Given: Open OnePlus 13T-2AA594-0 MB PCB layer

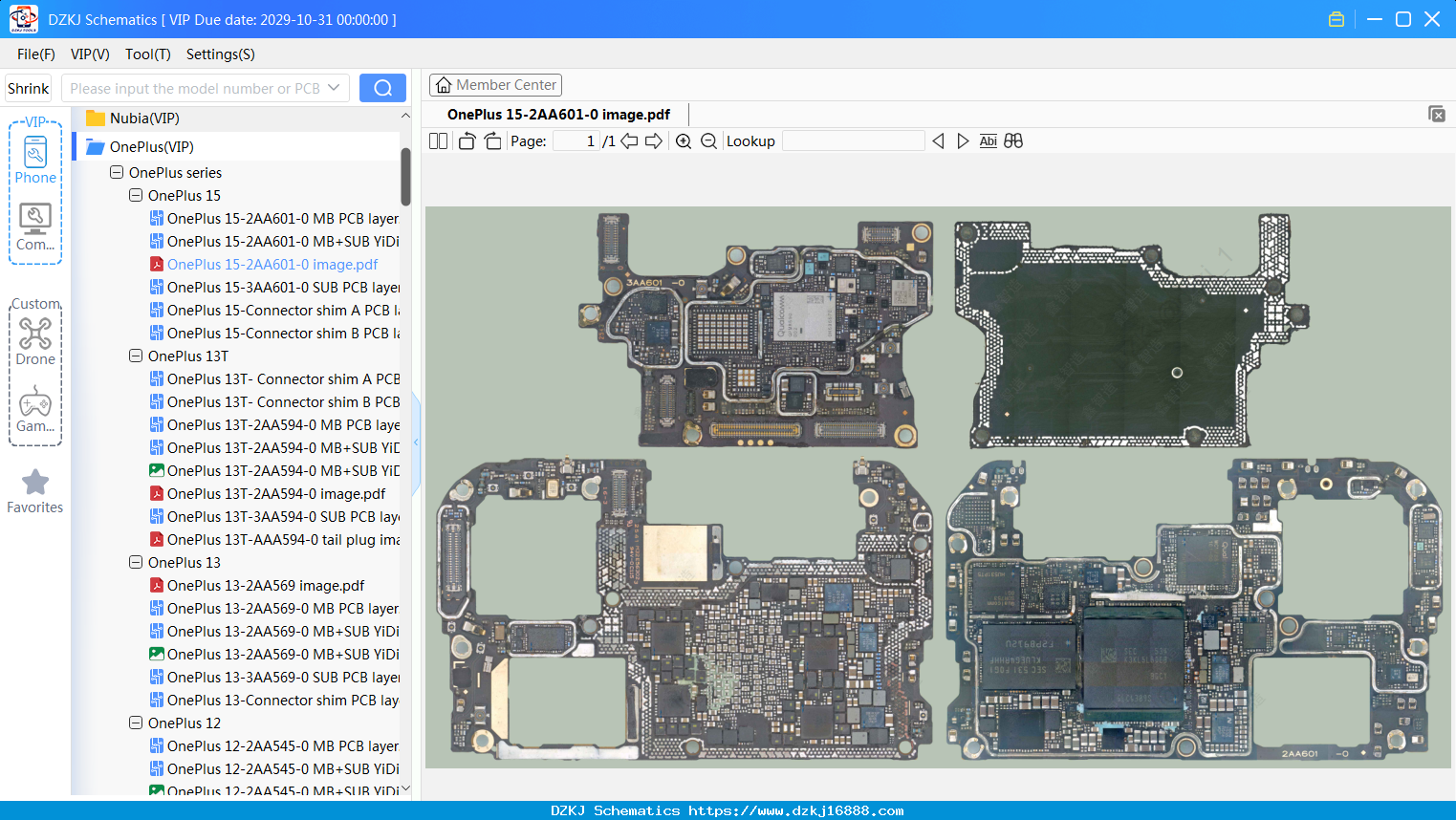Looking at the screenshot, I should 274,425.
